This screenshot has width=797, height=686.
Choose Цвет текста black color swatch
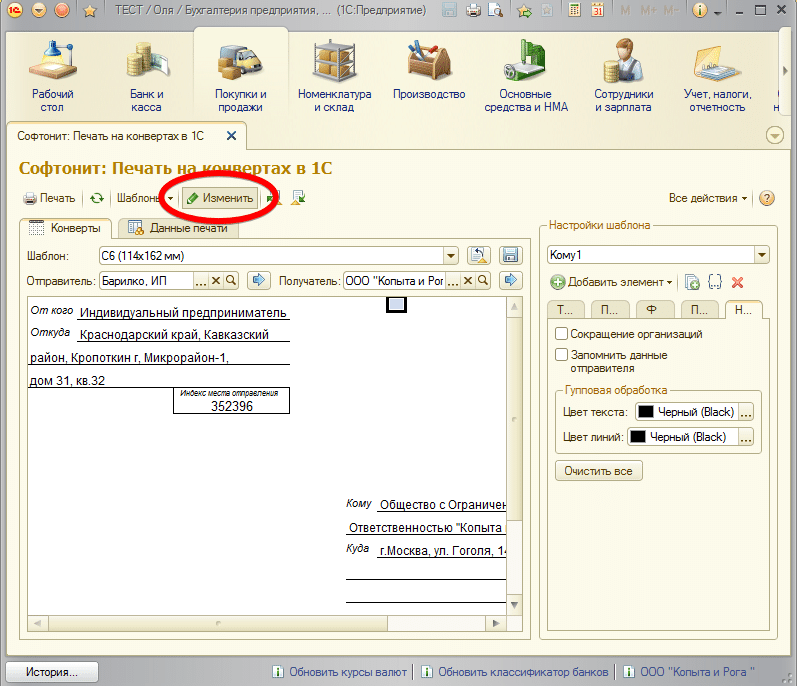coord(646,412)
